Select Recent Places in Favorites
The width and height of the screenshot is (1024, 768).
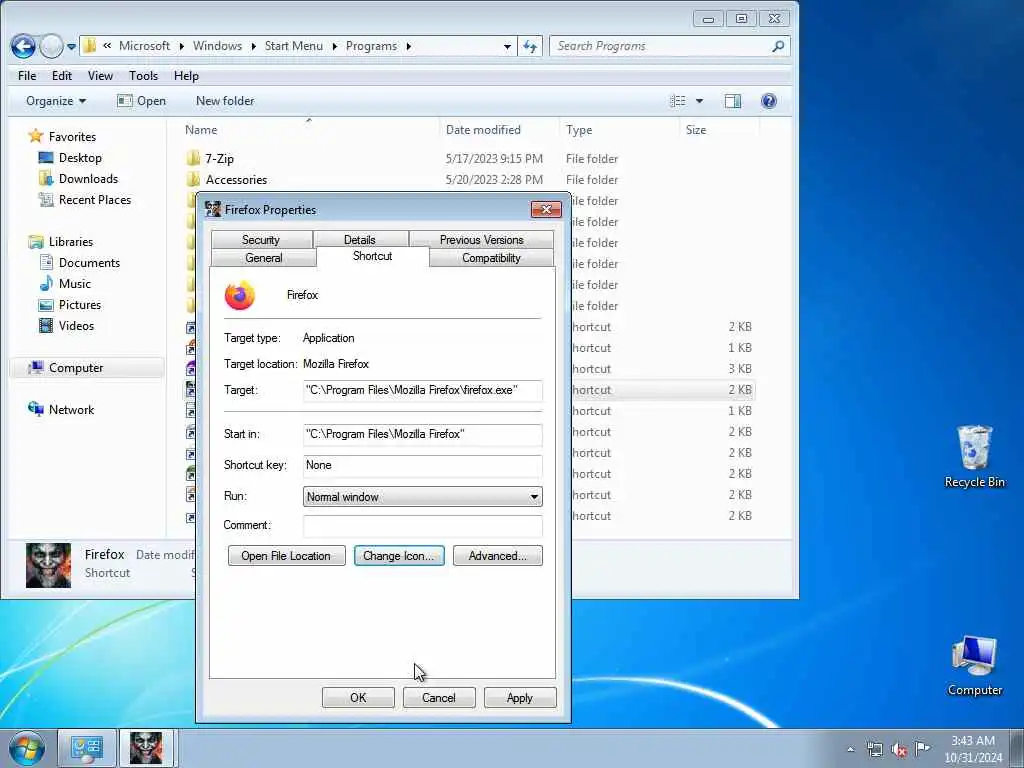point(95,199)
